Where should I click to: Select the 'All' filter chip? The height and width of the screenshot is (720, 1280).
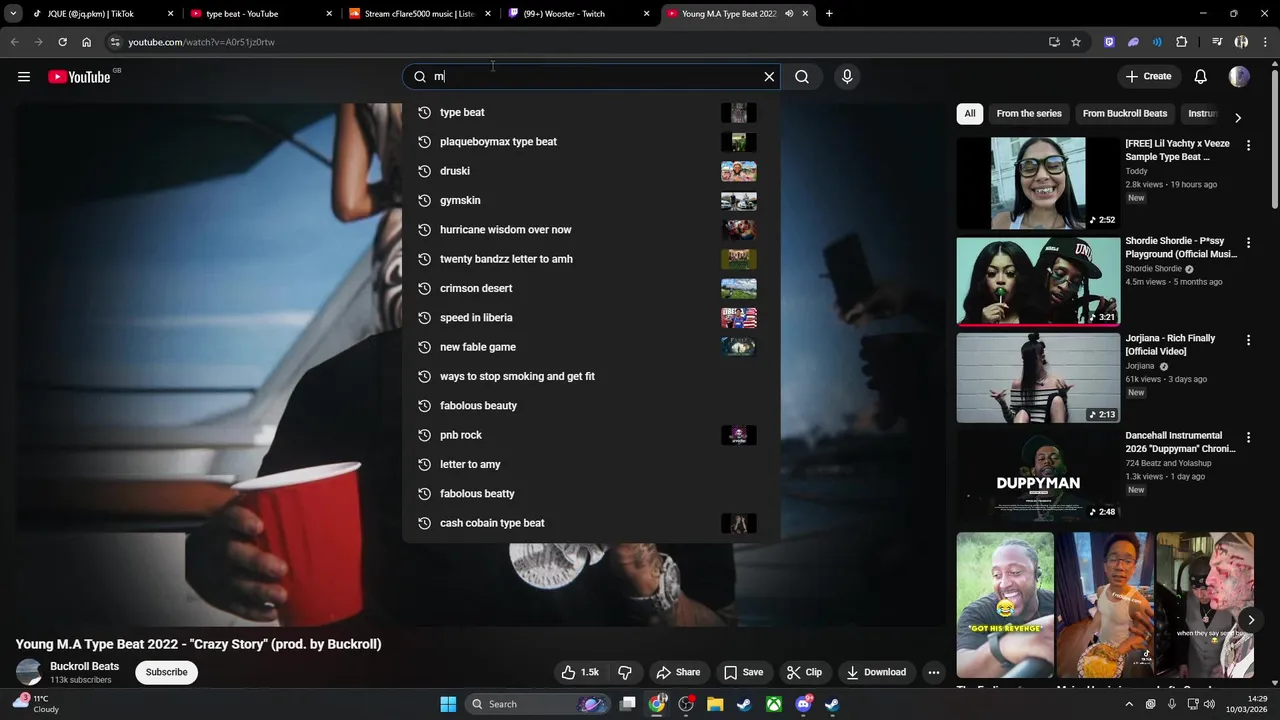(969, 113)
